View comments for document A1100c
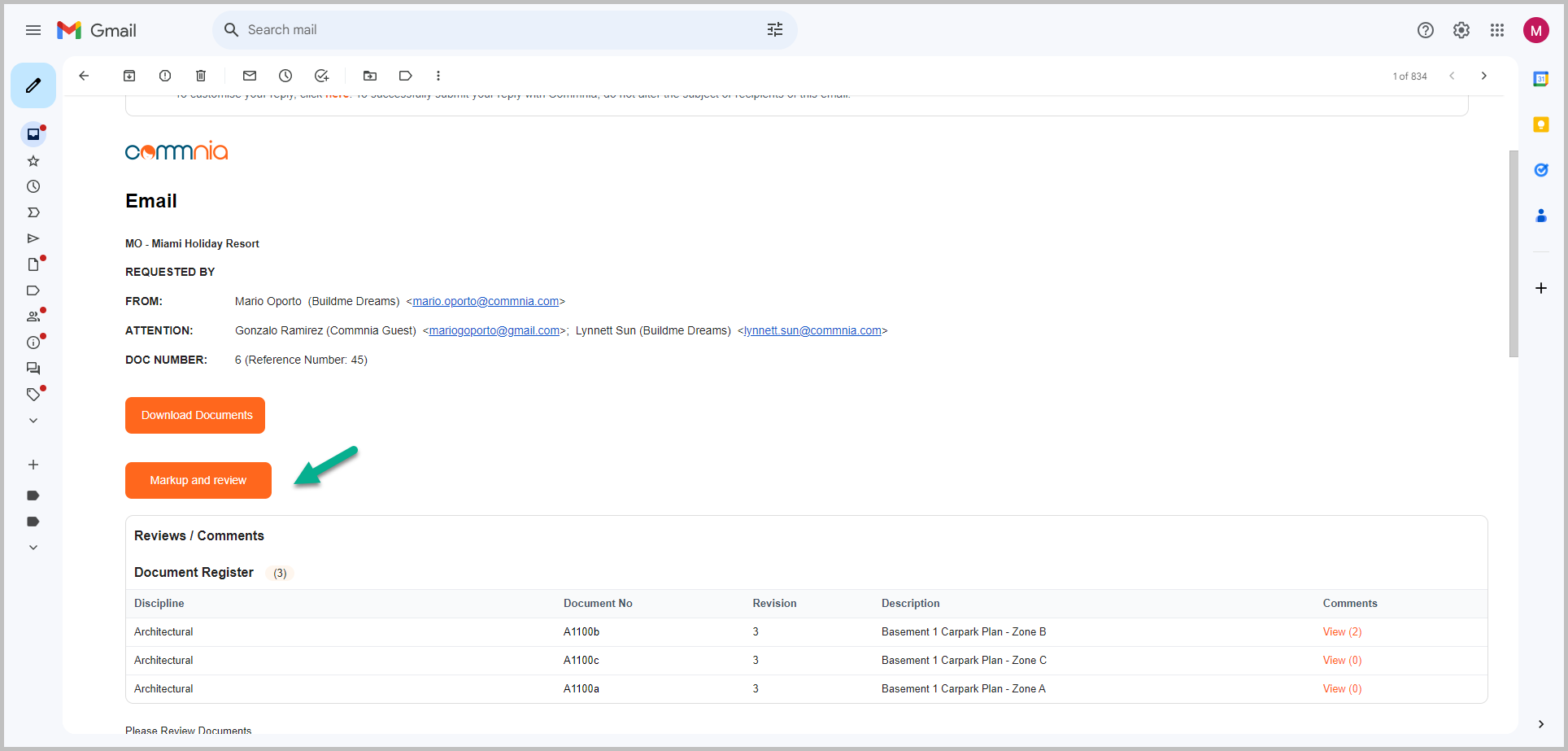Image resolution: width=1568 pixels, height=751 pixels. [1342, 660]
